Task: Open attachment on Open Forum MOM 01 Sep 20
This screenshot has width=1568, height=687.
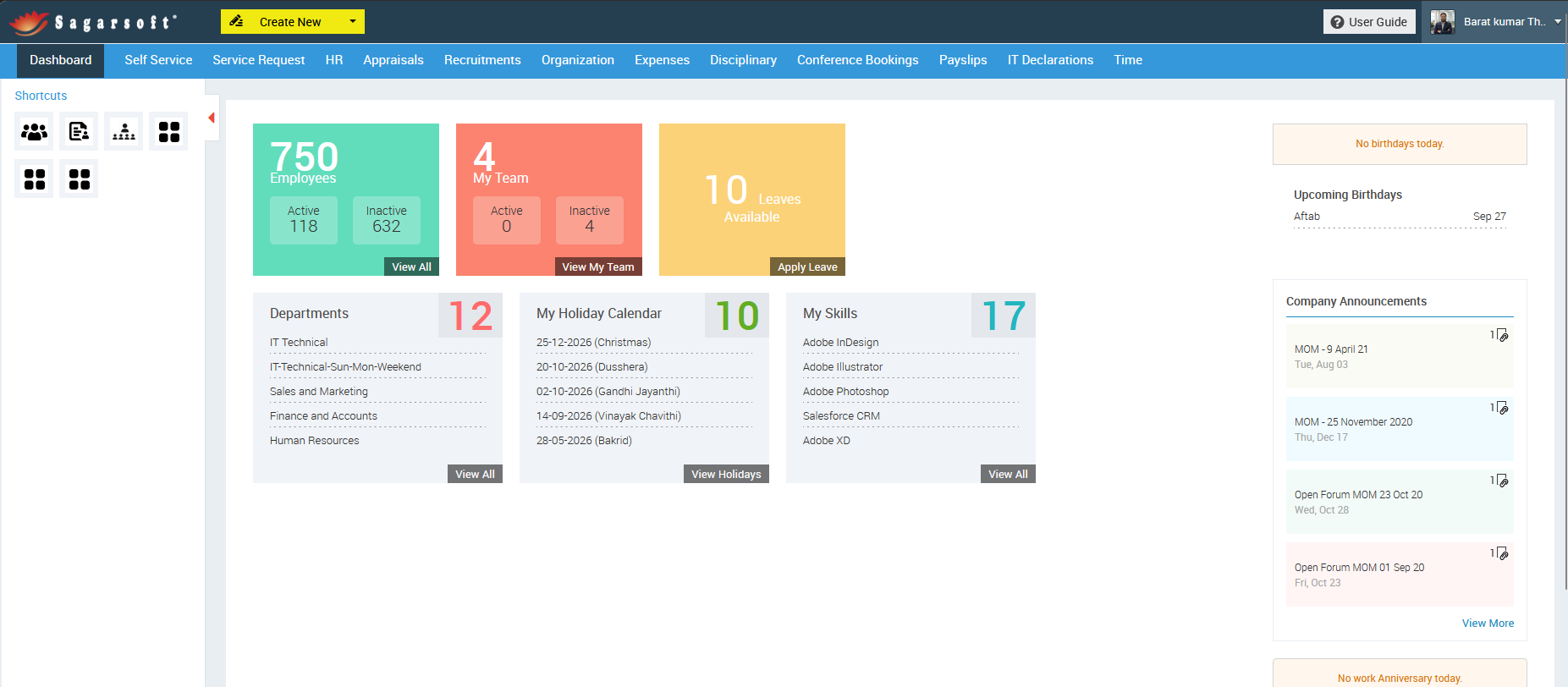Action: (x=1502, y=553)
